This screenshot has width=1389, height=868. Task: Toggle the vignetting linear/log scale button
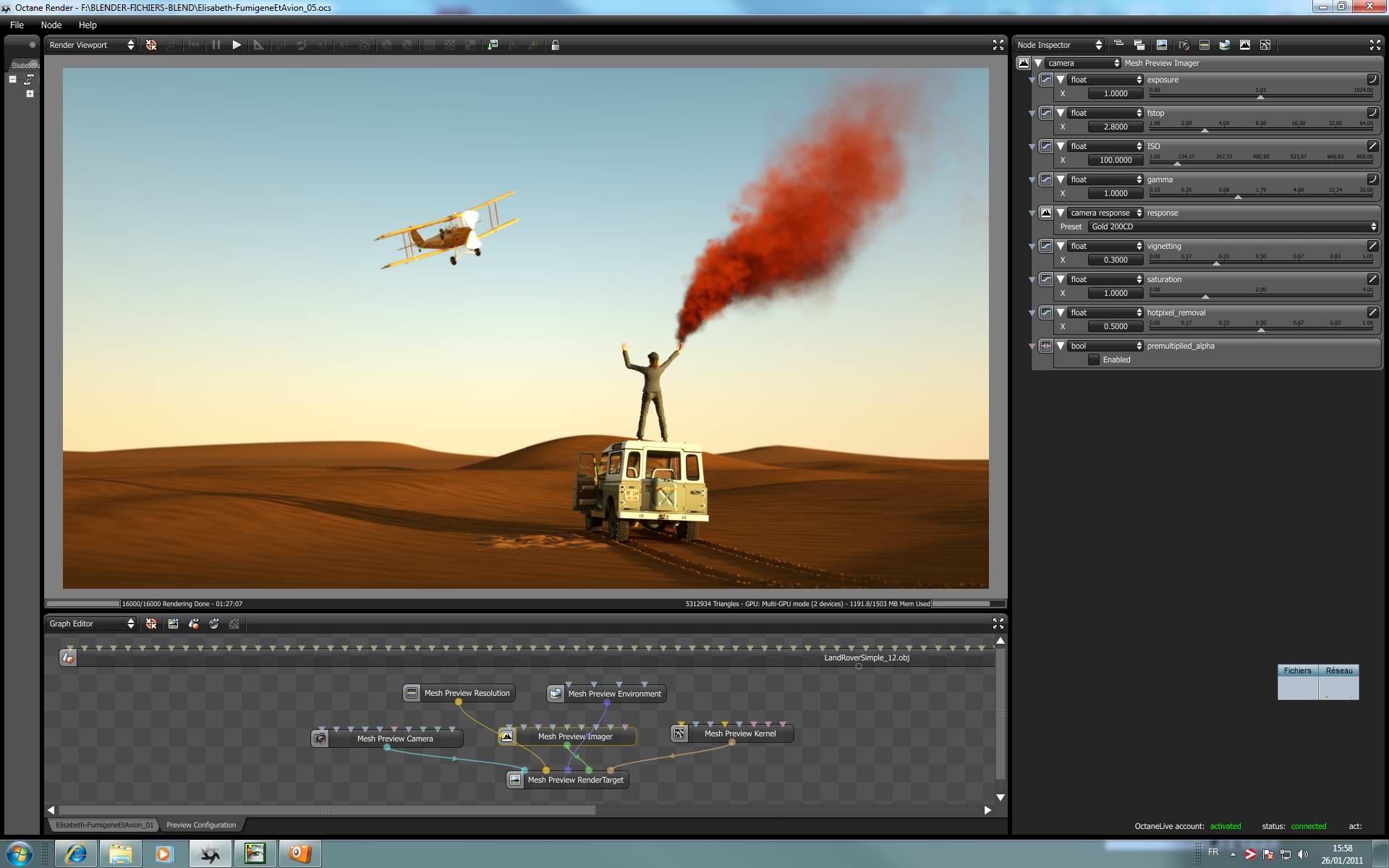tap(1372, 246)
